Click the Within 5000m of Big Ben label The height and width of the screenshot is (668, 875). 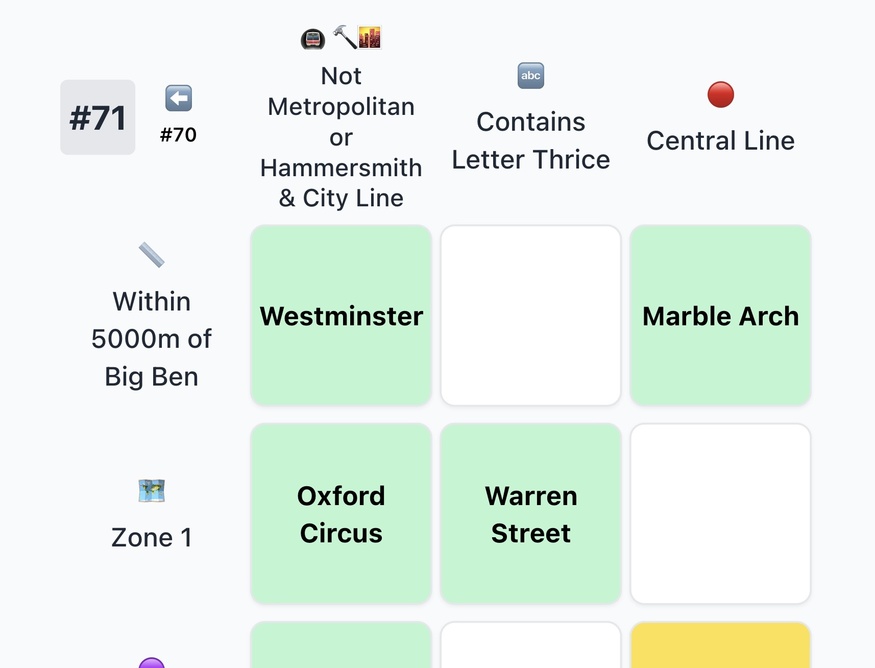click(151, 339)
